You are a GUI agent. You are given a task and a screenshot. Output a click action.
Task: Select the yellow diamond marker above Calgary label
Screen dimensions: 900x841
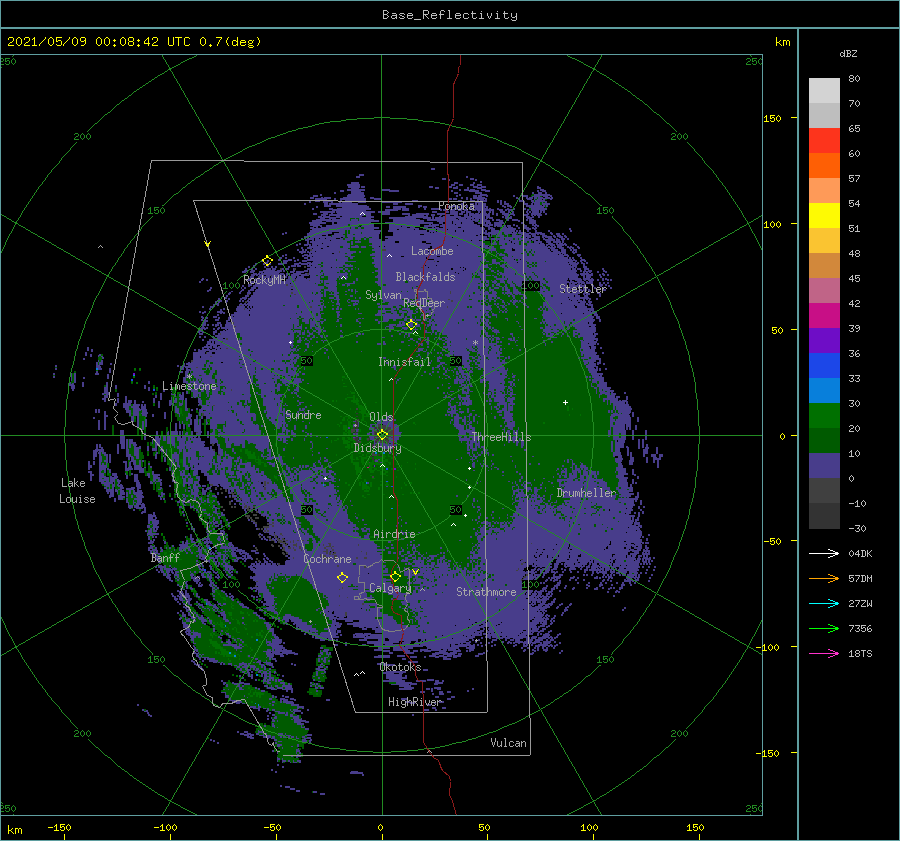coord(395,576)
